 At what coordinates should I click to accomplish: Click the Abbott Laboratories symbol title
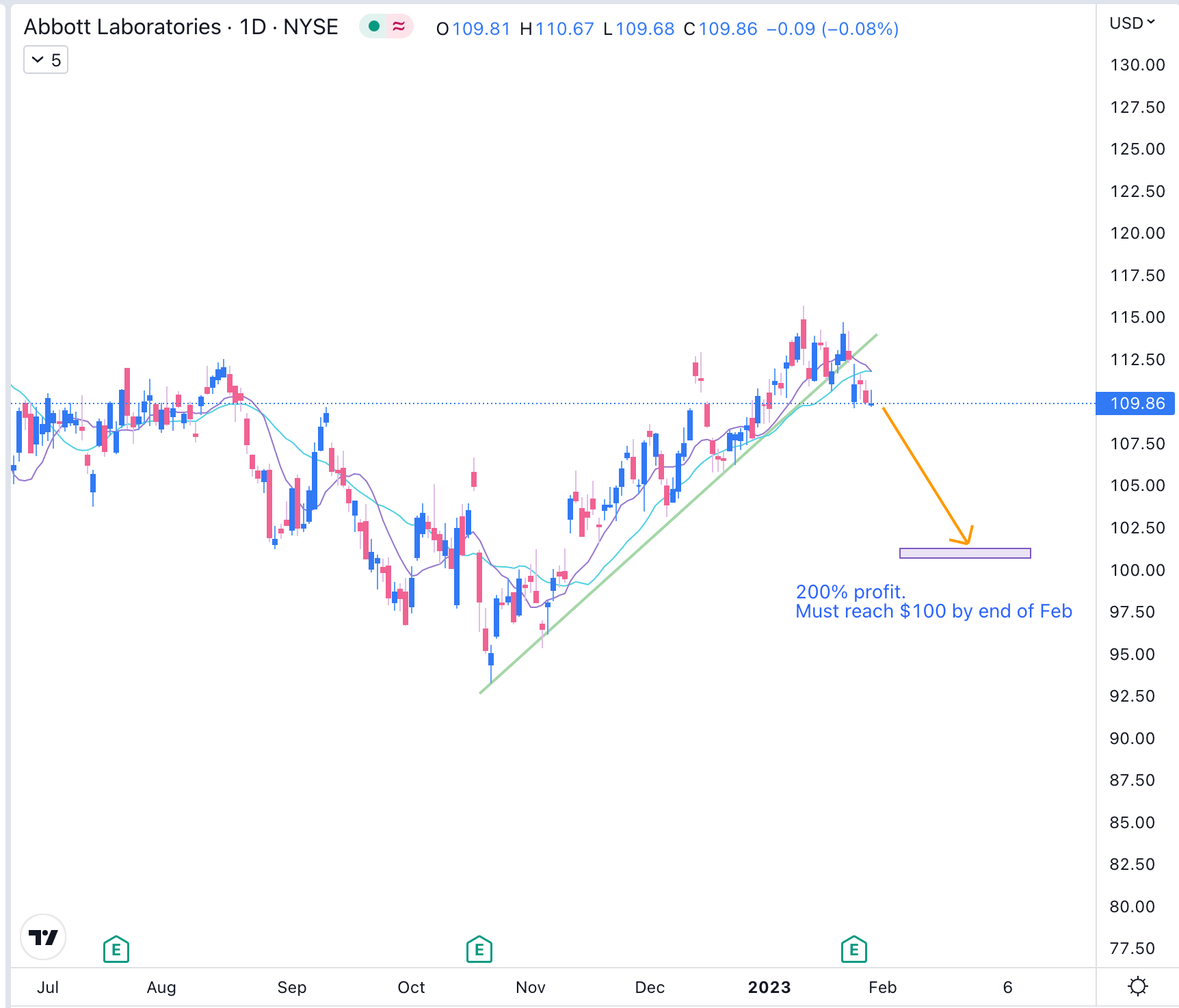coord(181,27)
